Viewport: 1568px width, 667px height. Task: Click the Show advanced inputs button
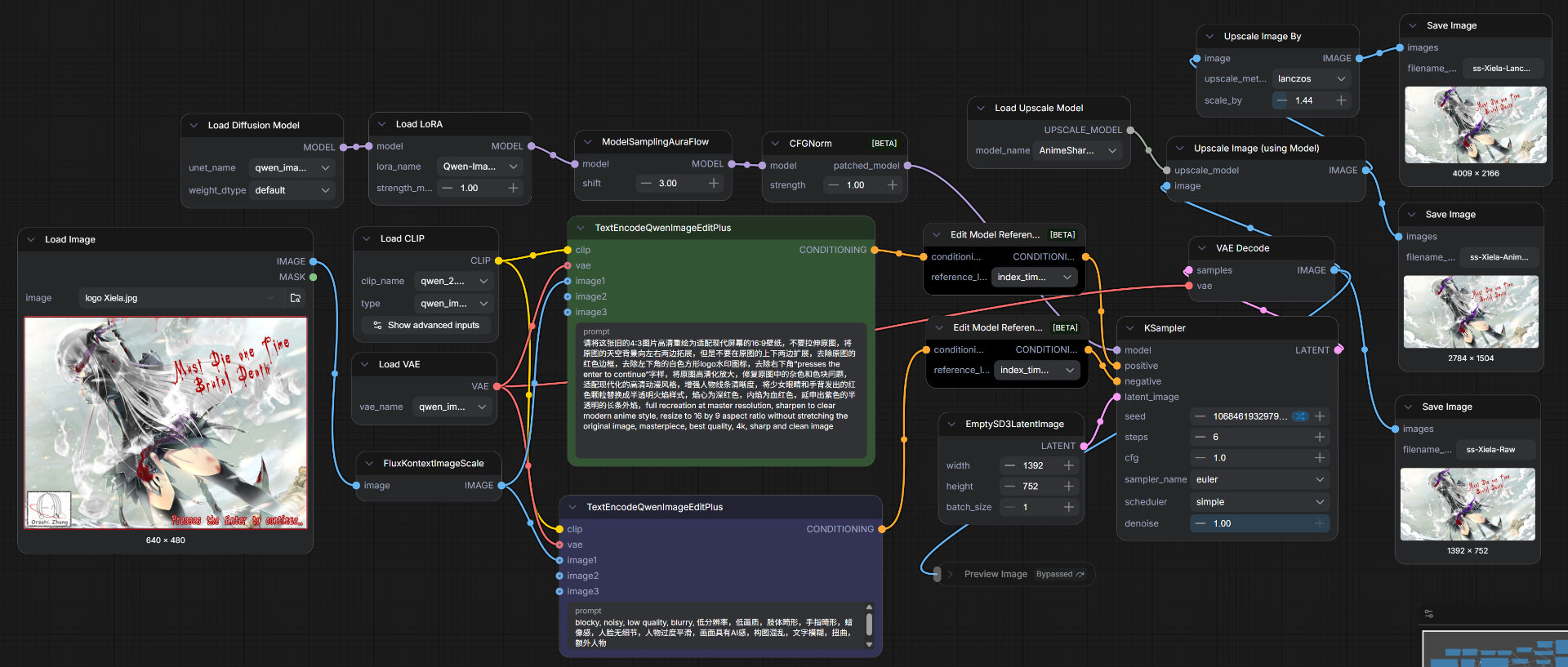425,325
